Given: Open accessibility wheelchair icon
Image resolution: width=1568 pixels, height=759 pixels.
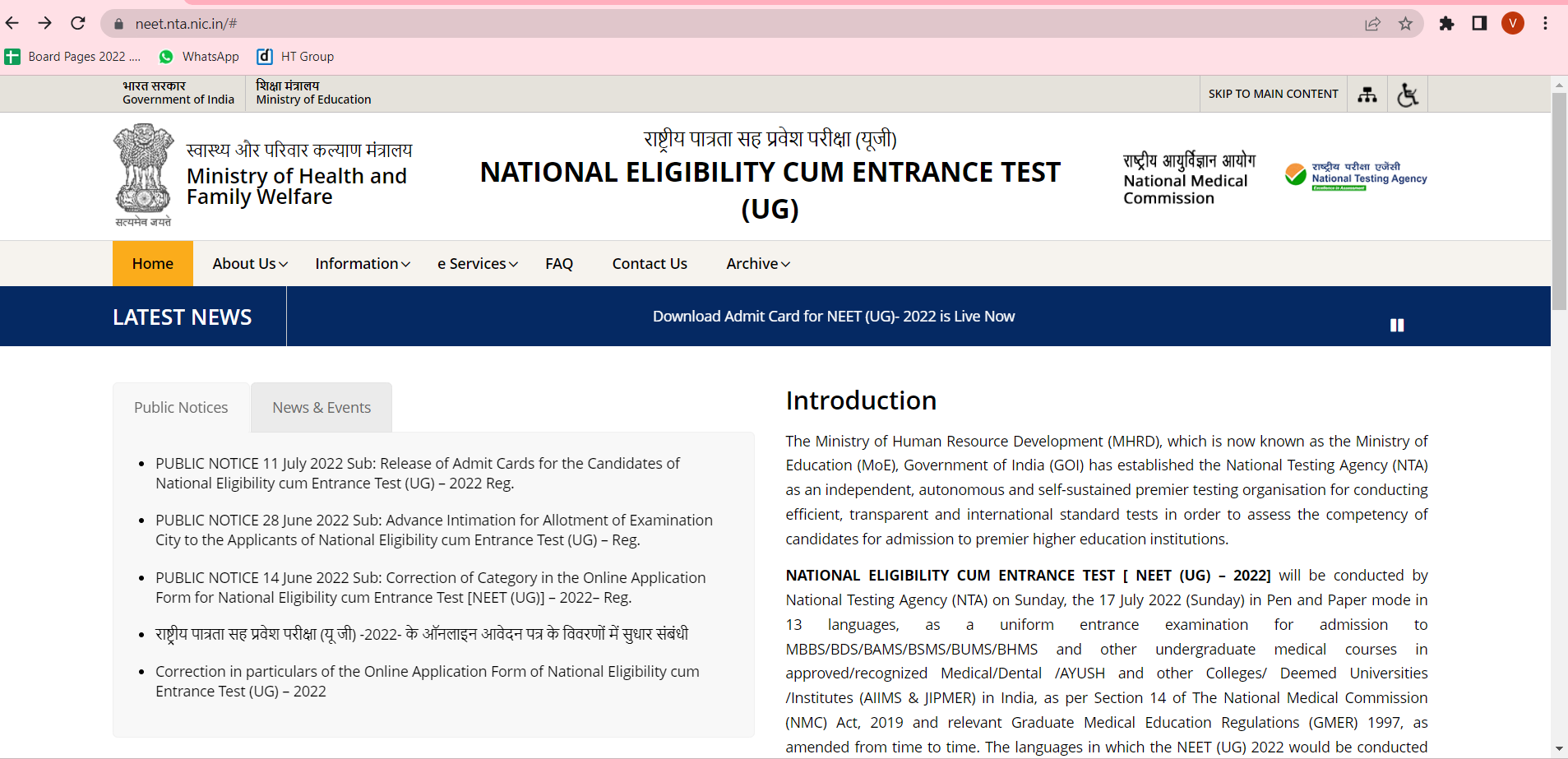Looking at the screenshot, I should point(1408,95).
